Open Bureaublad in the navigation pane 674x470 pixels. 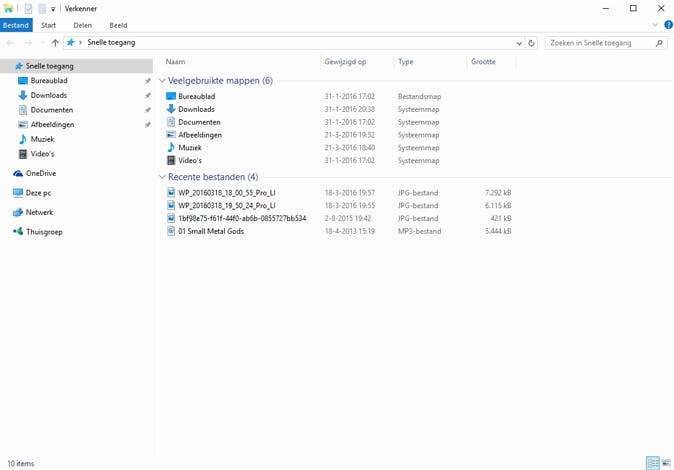49,80
